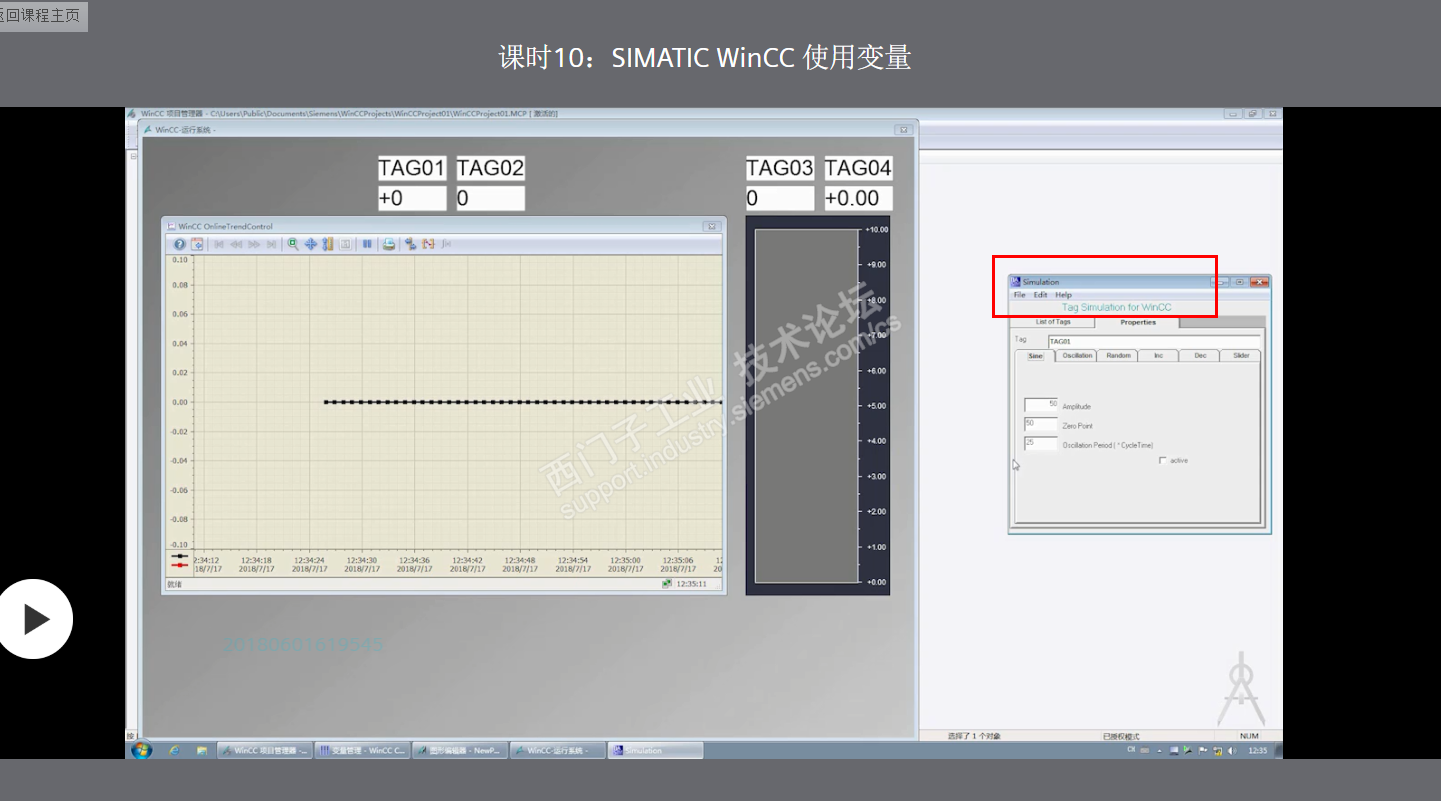The image size is (1441, 801).
Task: Enable the active checkbox in Simulation
Action: [x=1162, y=460]
